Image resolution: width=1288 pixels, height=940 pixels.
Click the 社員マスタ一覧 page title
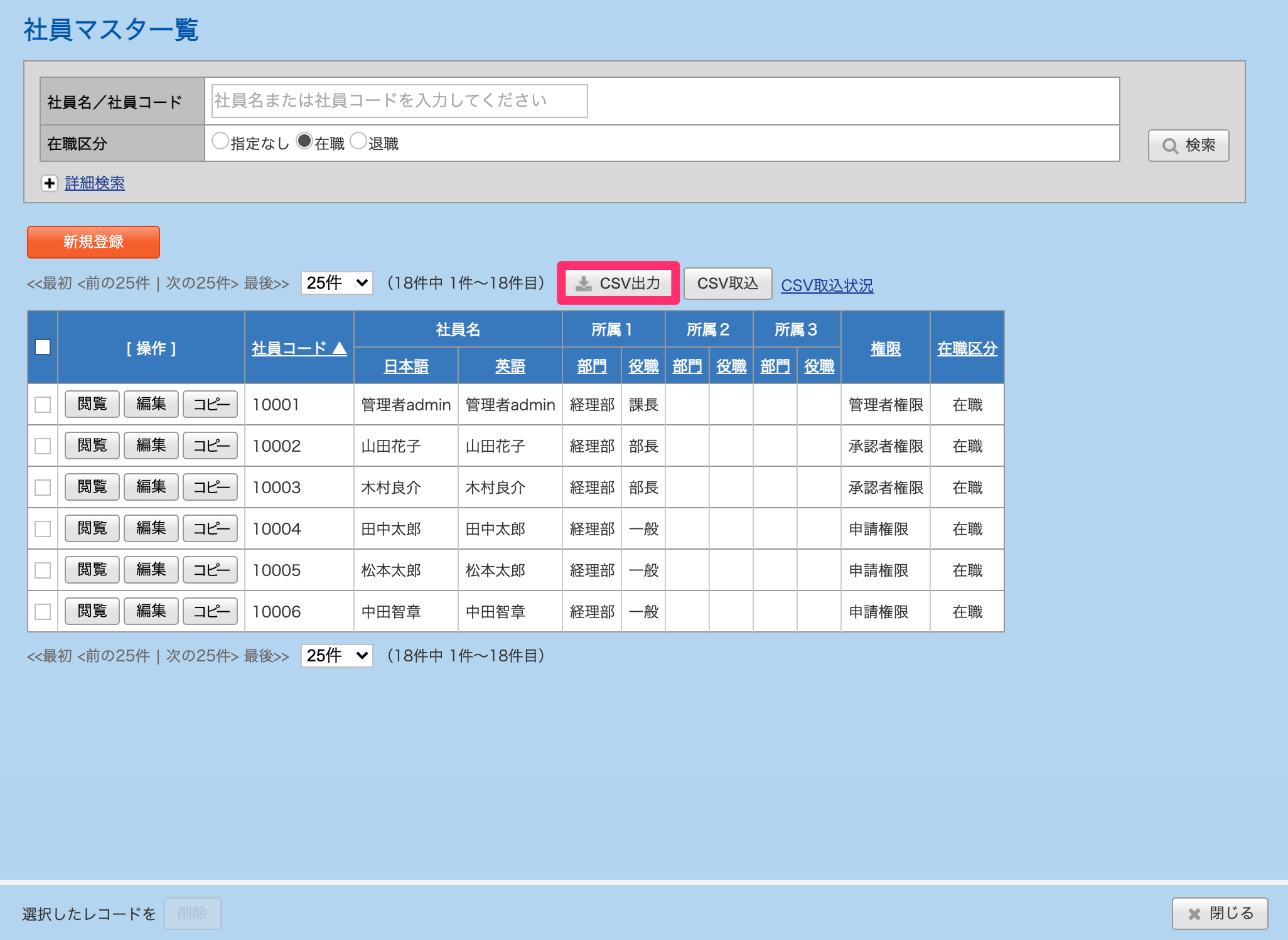tap(111, 29)
